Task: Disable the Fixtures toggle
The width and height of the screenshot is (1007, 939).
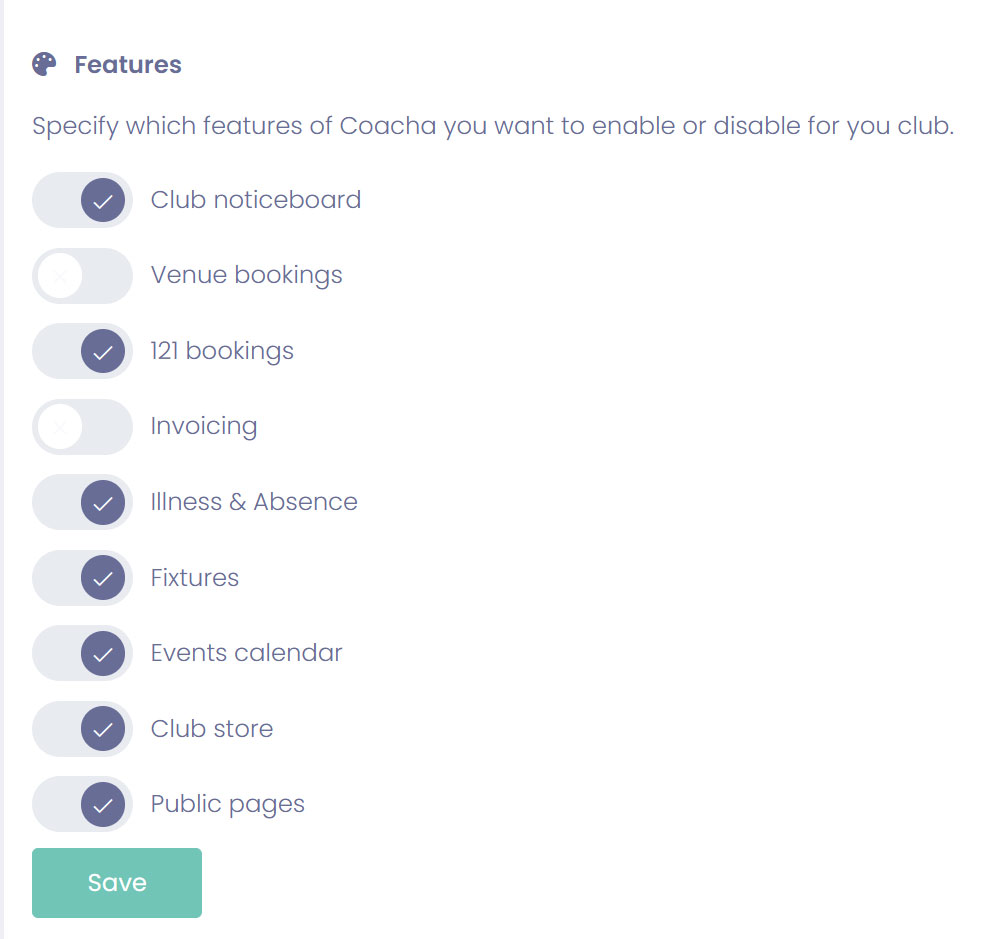Action: pyautogui.click(x=82, y=578)
